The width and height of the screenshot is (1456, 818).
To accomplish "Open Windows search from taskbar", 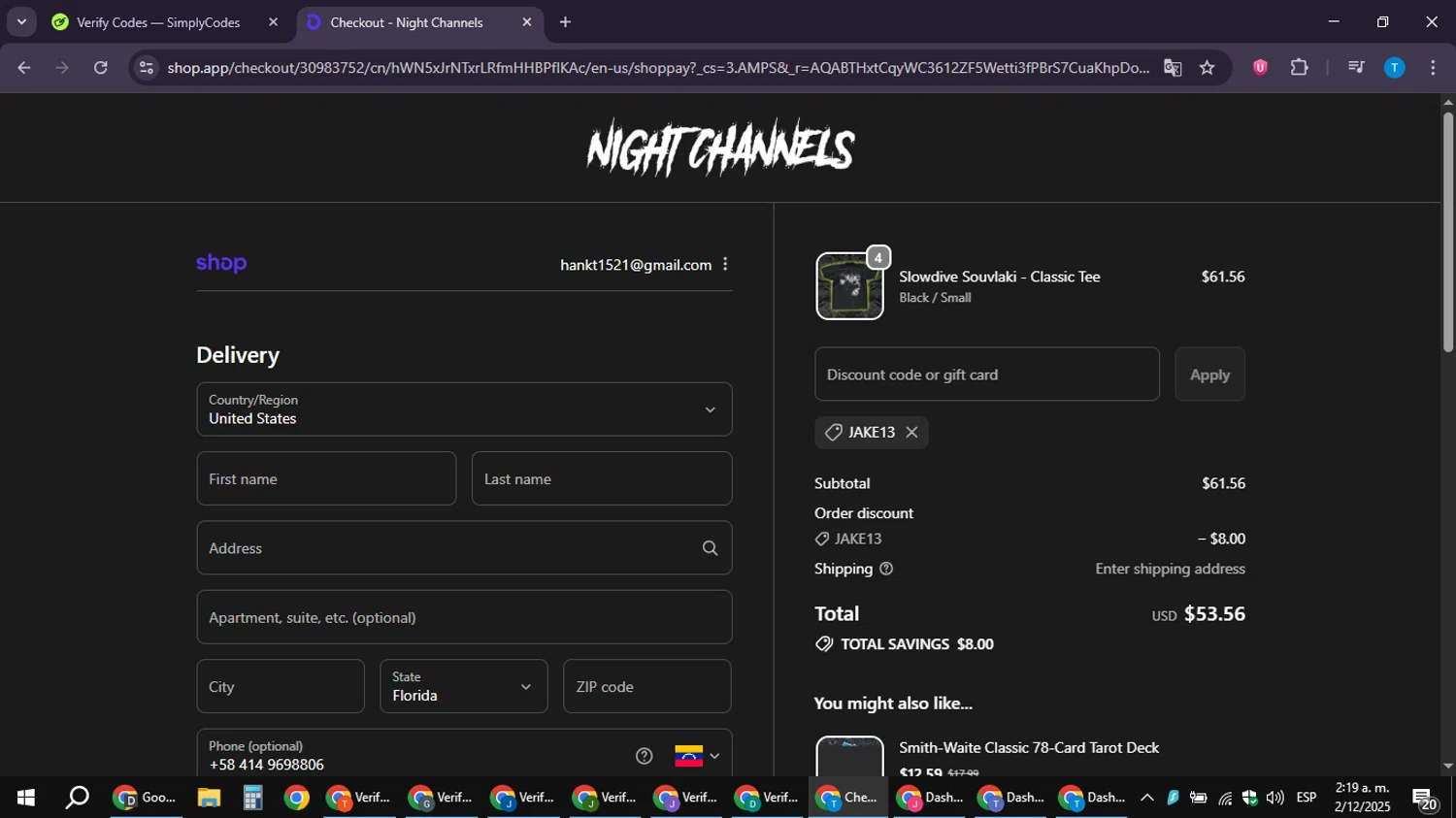I will (77, 798).
